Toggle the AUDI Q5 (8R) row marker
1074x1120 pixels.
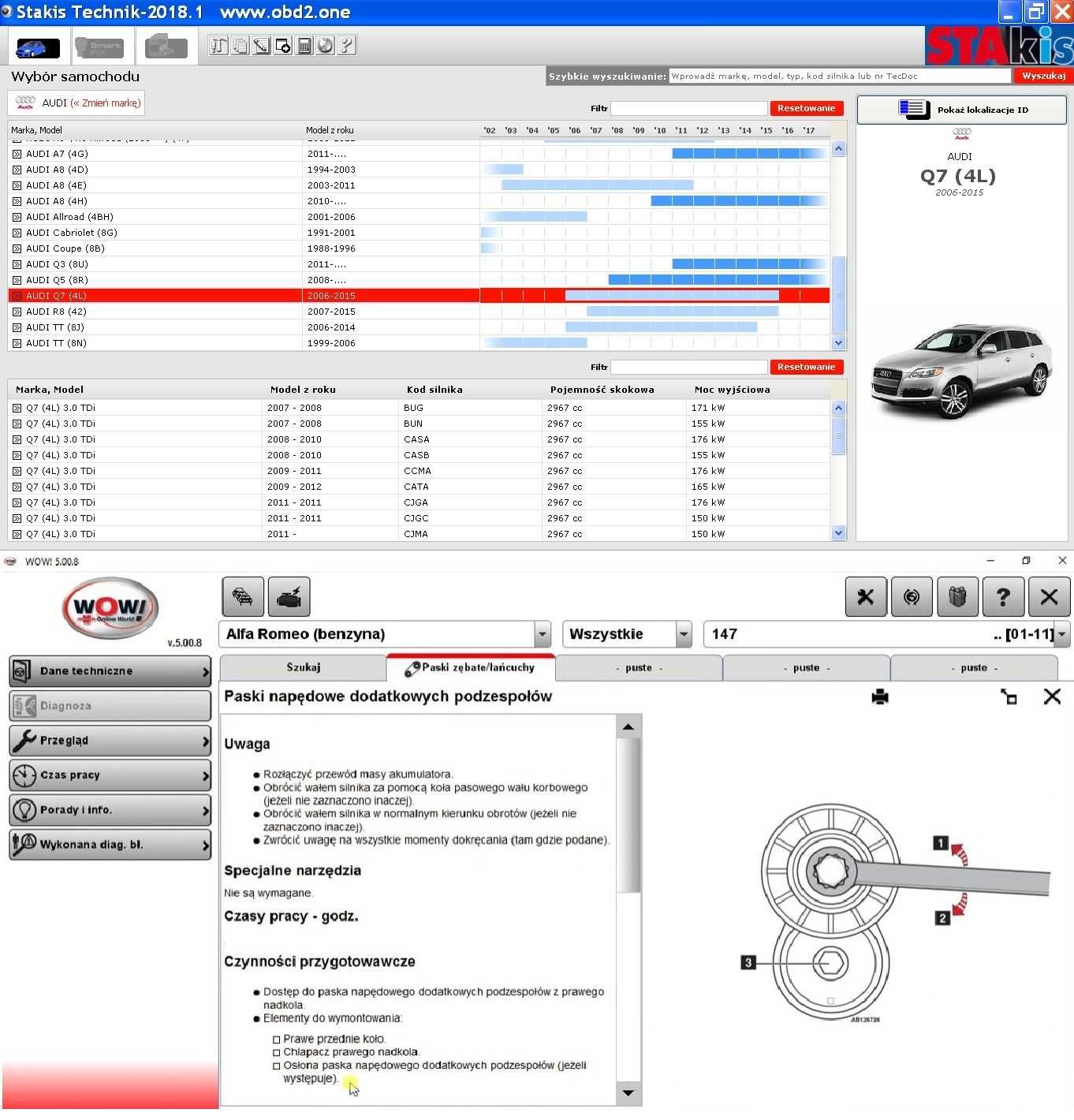point(17,280)
